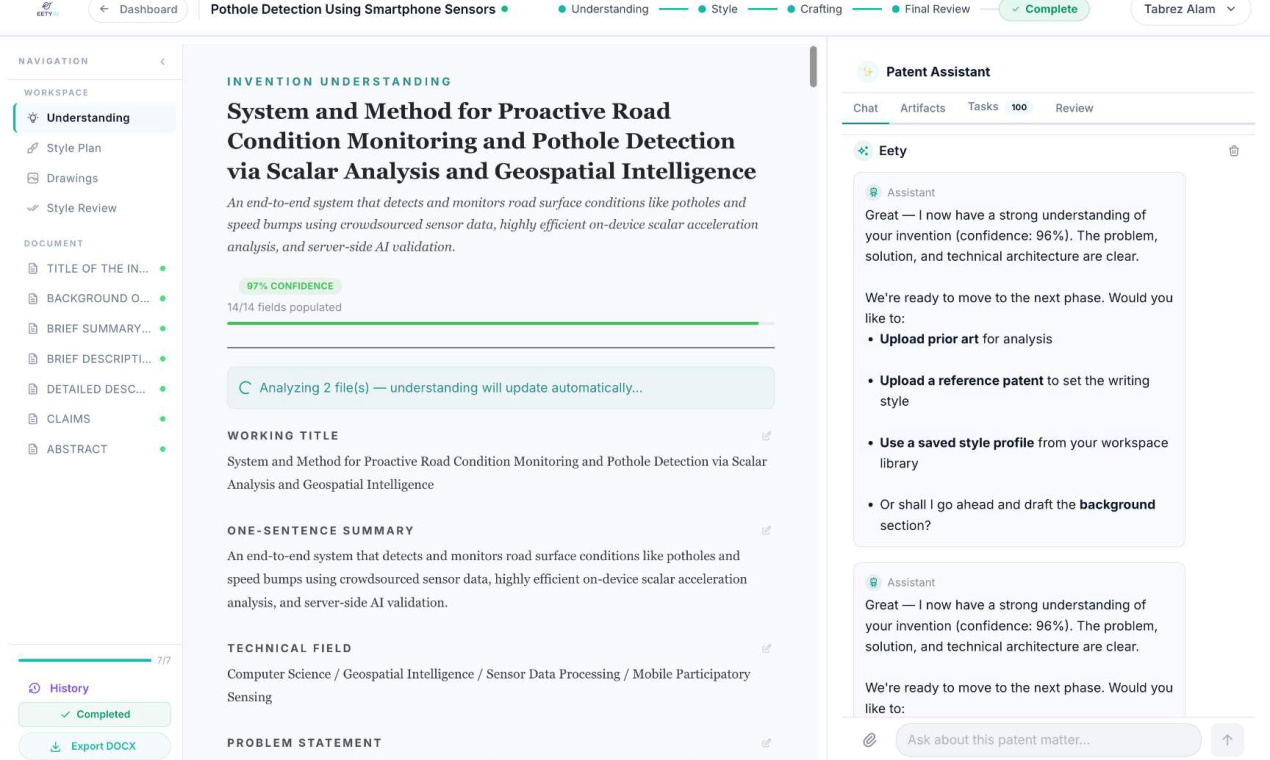Collapse the Navigation sidebar panel

[x=163, y=62]
